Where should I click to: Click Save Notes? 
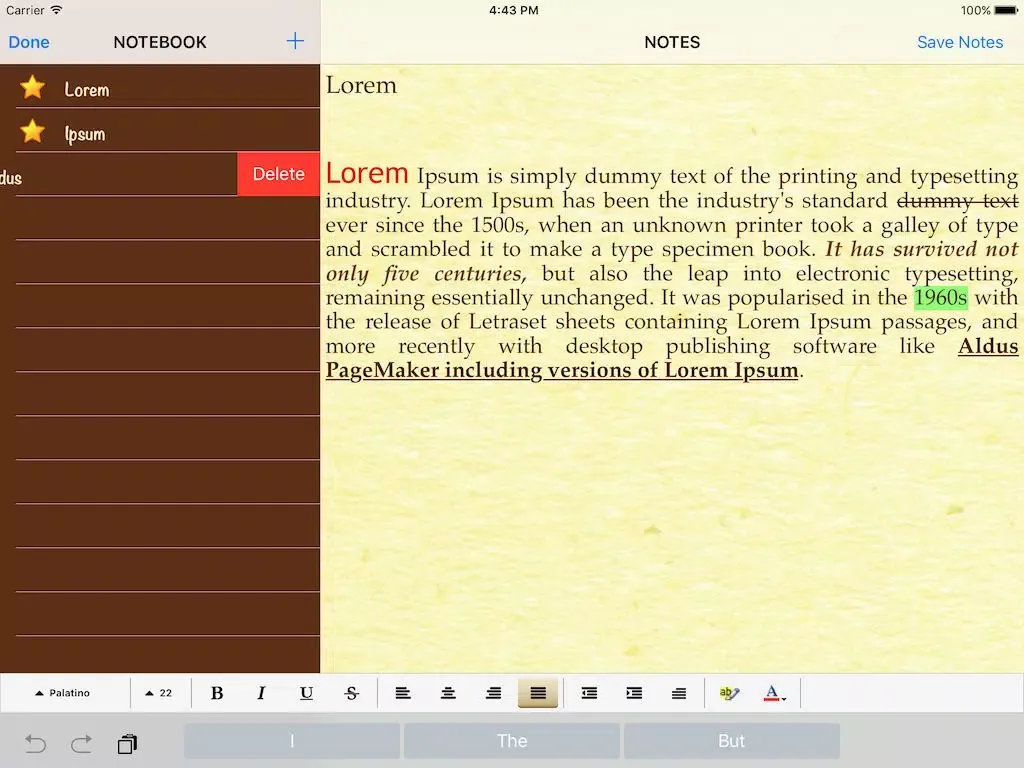(x=960, y=42)
